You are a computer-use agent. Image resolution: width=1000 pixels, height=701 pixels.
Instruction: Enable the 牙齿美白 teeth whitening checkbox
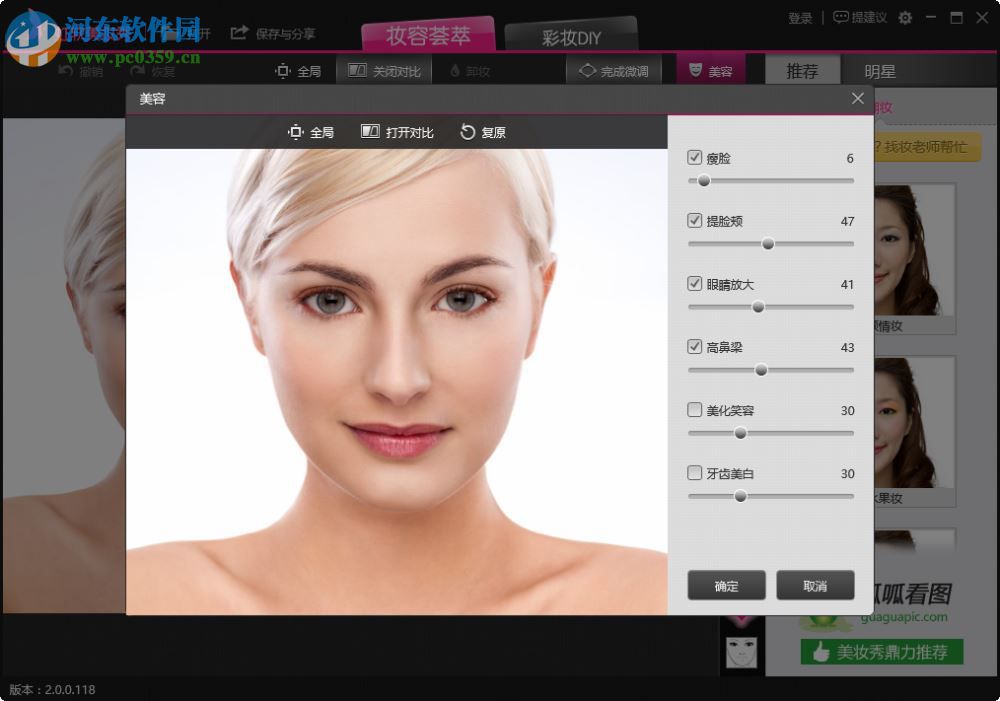[x=694, y=472]
